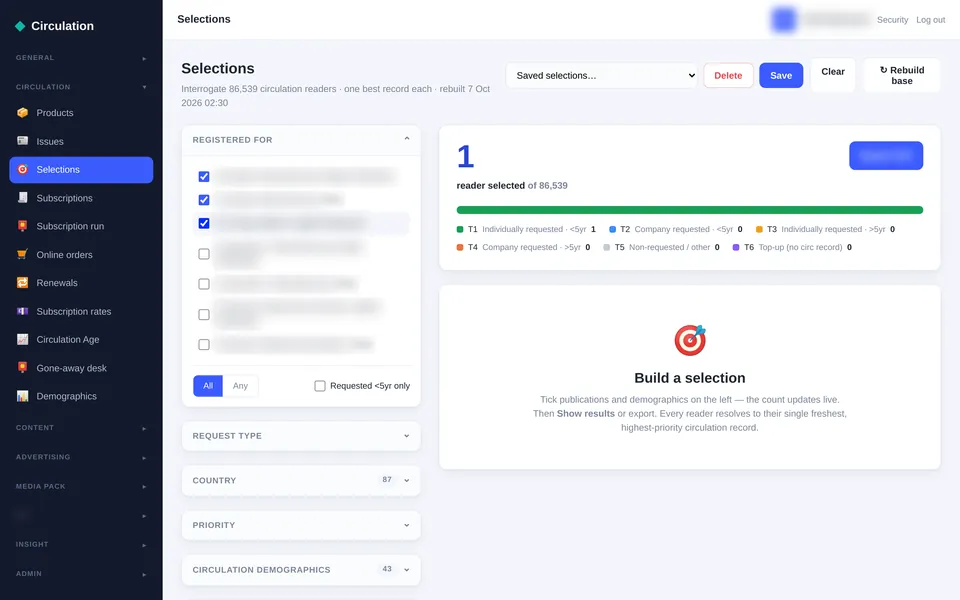Click the Renewals arrows icon
Image resolution: width=960 pixels, height=600 pixels.
pos(23,283)
